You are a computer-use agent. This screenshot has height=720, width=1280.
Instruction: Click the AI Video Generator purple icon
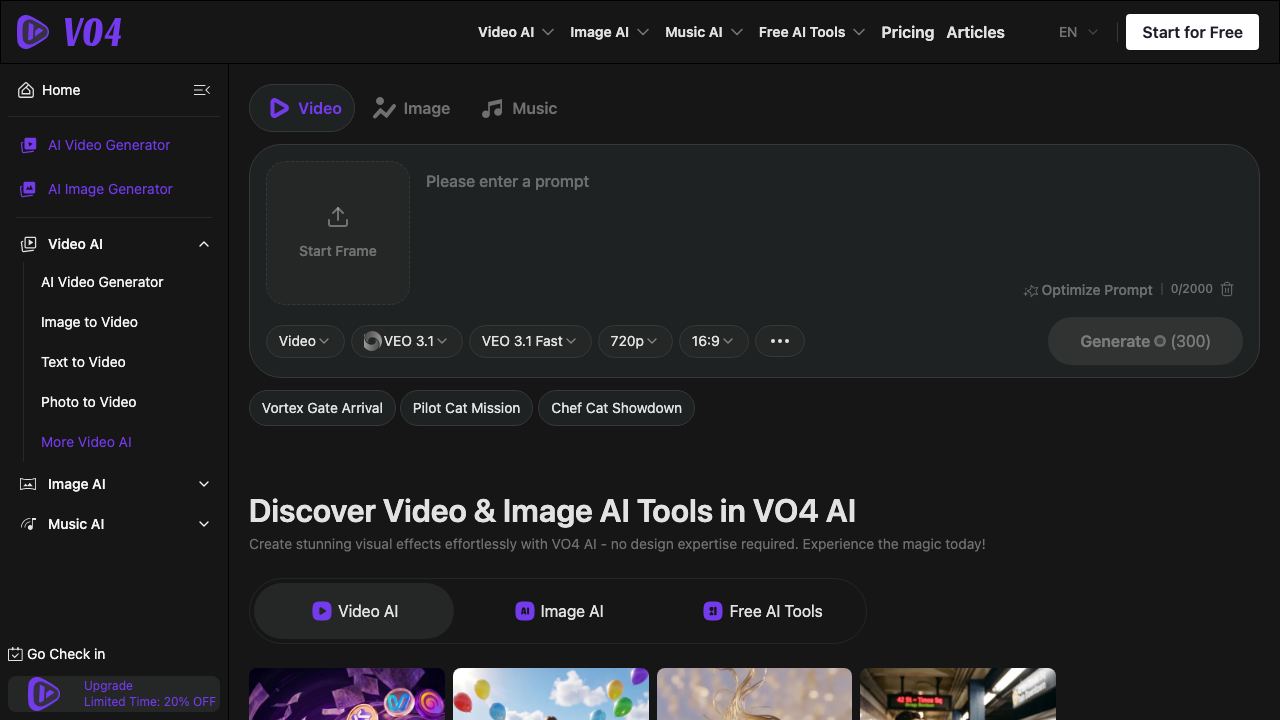click(29, 145)
